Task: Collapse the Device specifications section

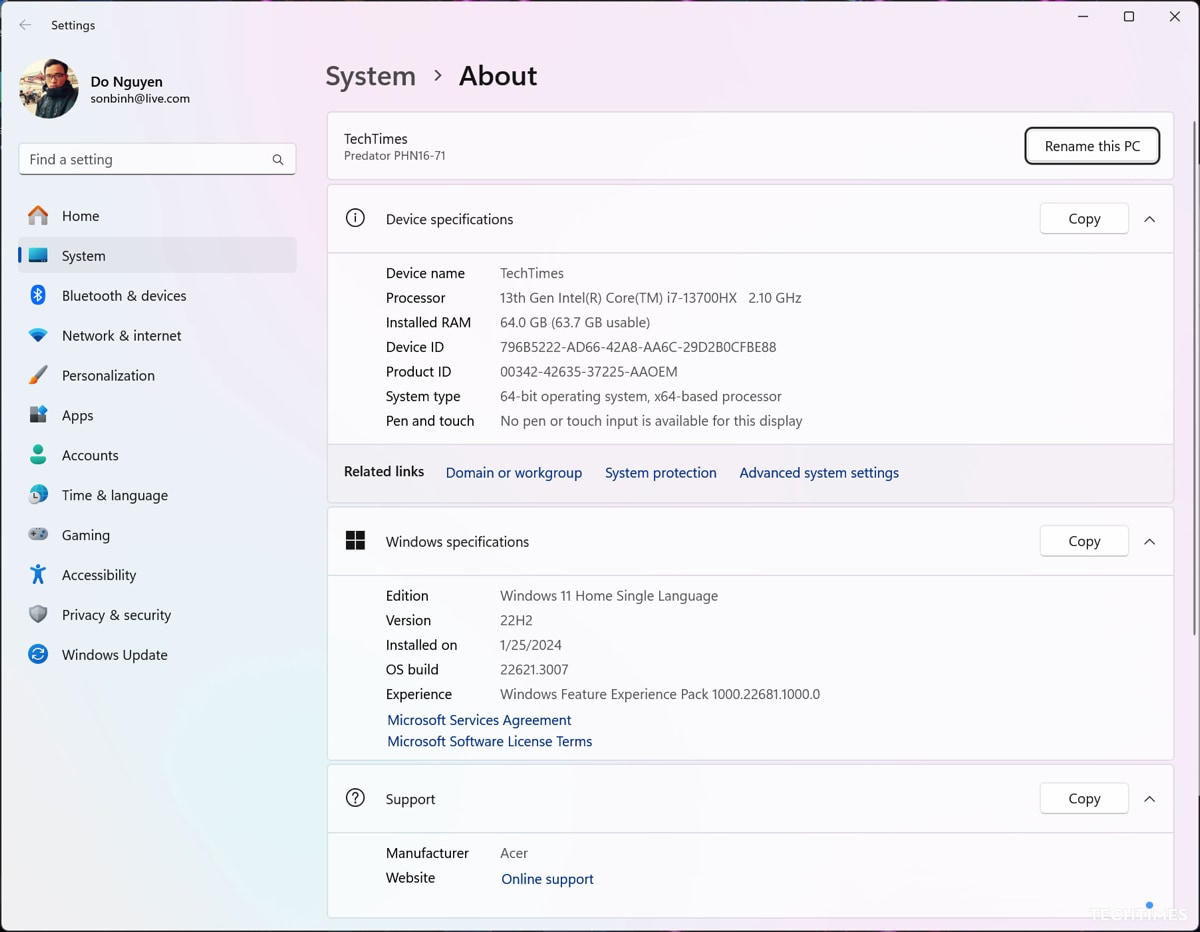Action: coord(1150,219)
